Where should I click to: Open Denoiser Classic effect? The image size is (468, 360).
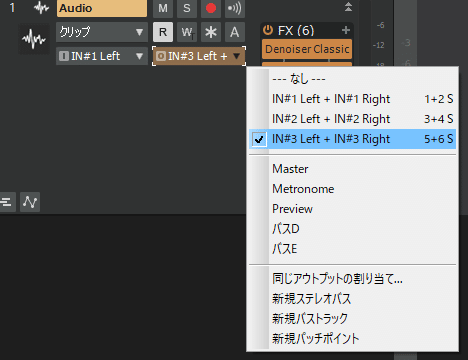tap(307, 49)
